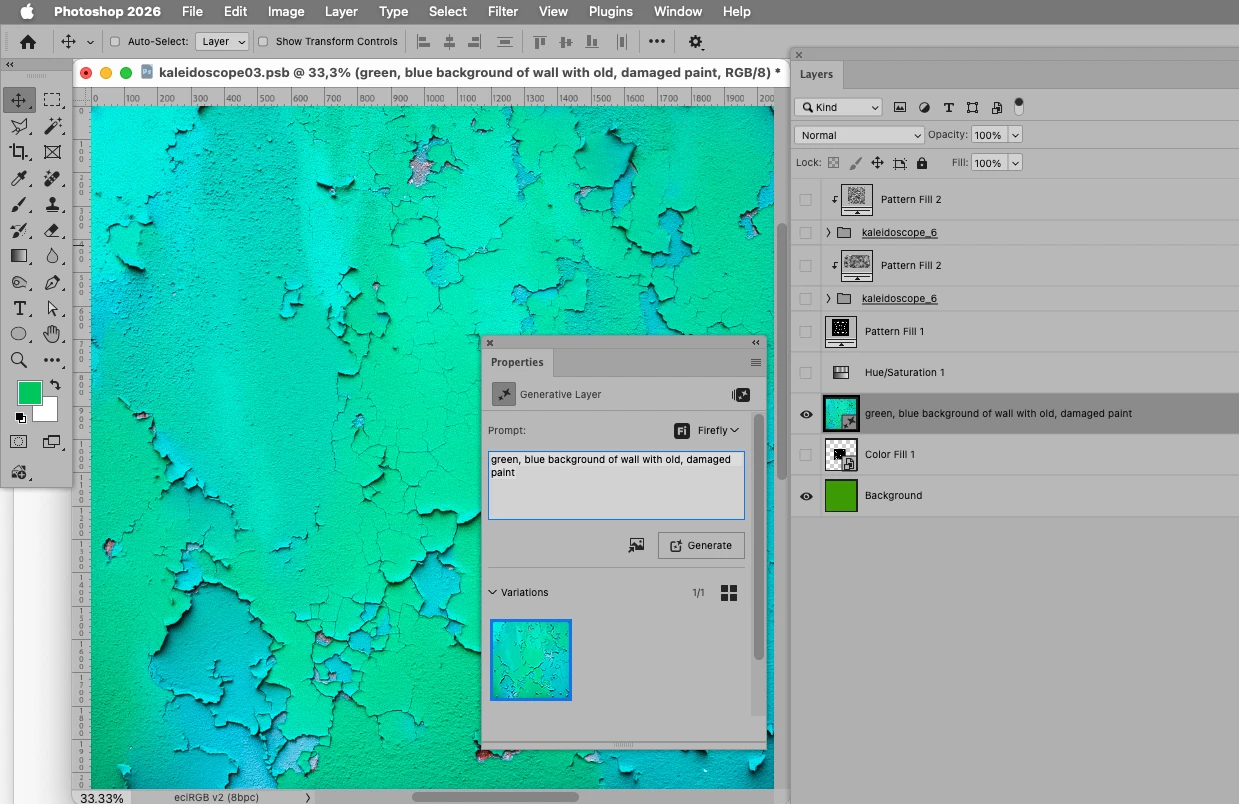Hide the green, blue background generative layer

(806, 414)
